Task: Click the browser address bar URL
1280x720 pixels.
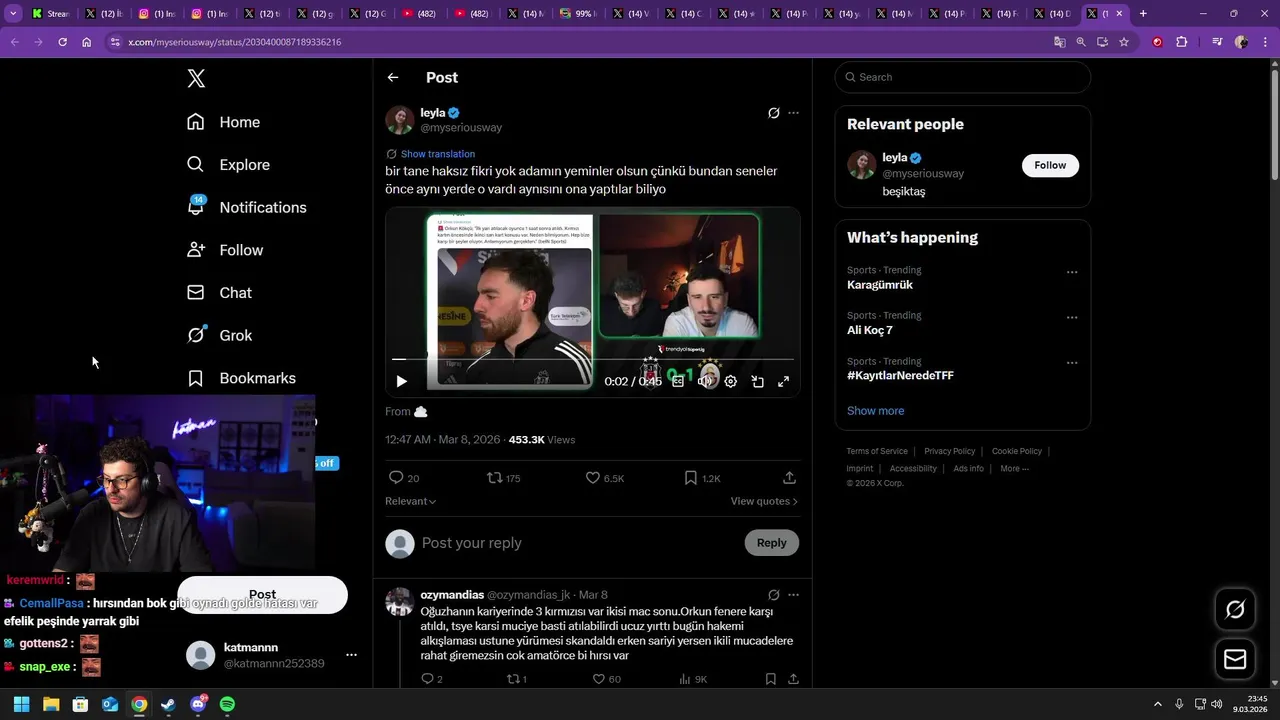Action: pos(234,42)
